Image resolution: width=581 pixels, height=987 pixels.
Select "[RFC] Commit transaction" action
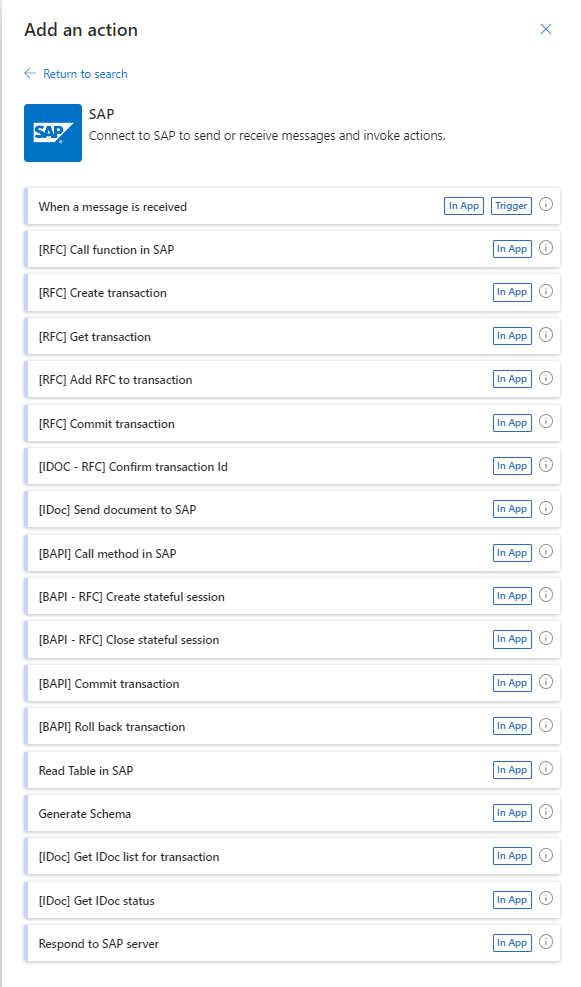200,422
